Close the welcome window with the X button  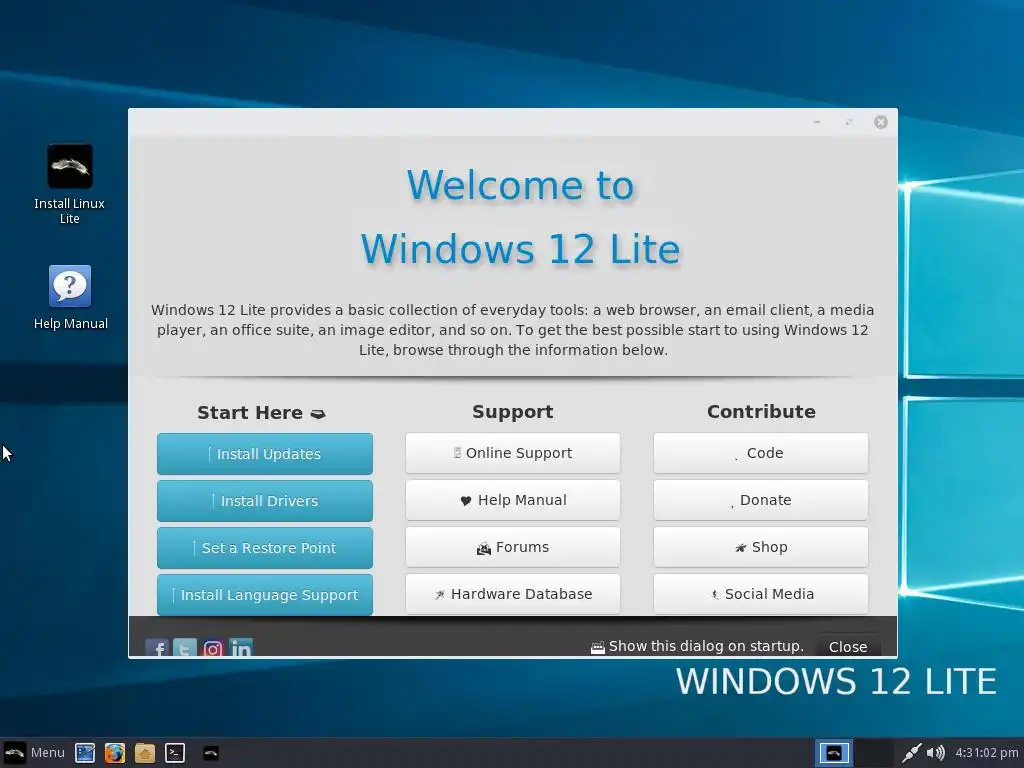[881, 122]
